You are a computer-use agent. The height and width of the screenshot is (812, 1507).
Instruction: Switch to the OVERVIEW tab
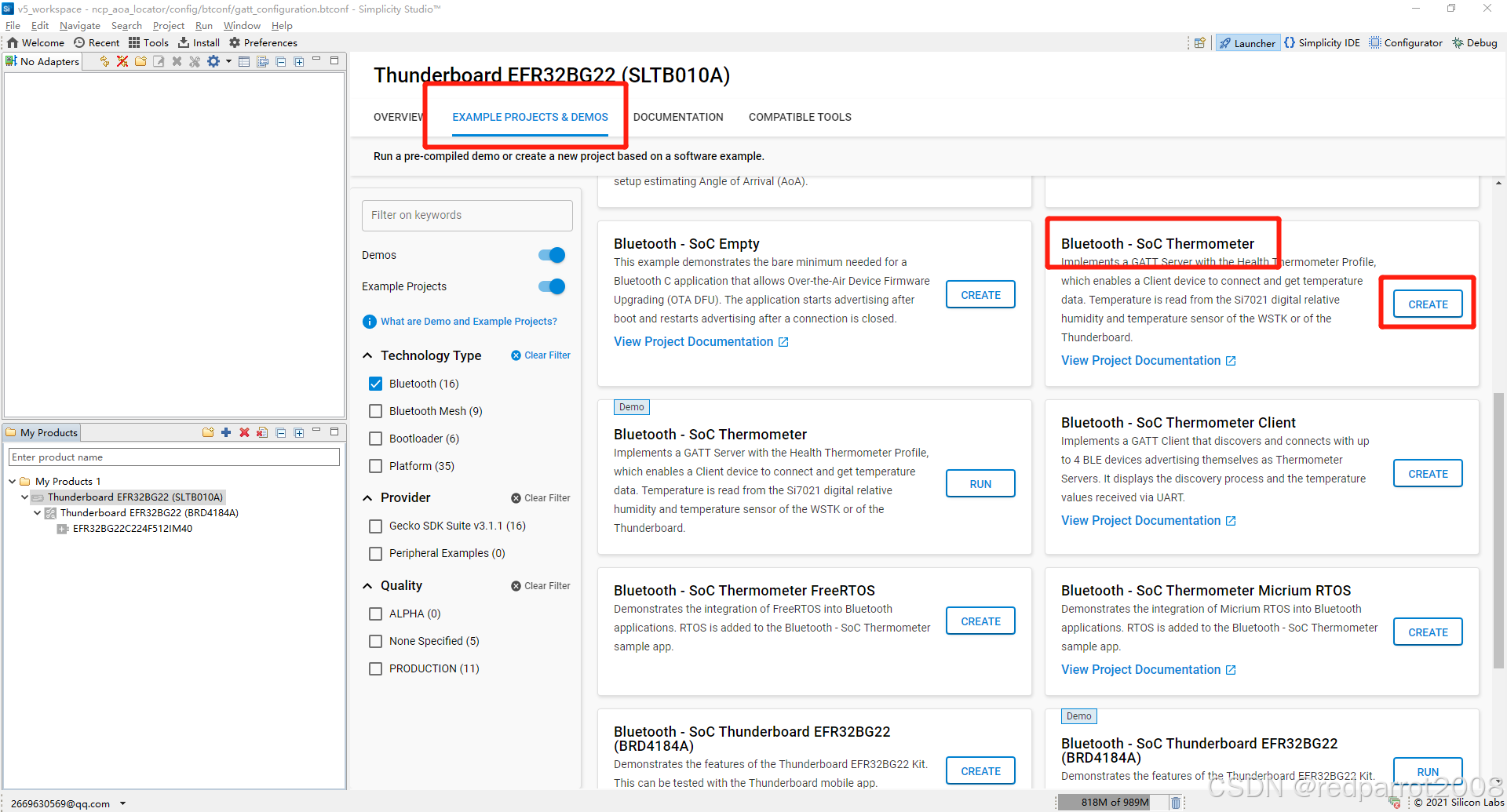[399, 117]
